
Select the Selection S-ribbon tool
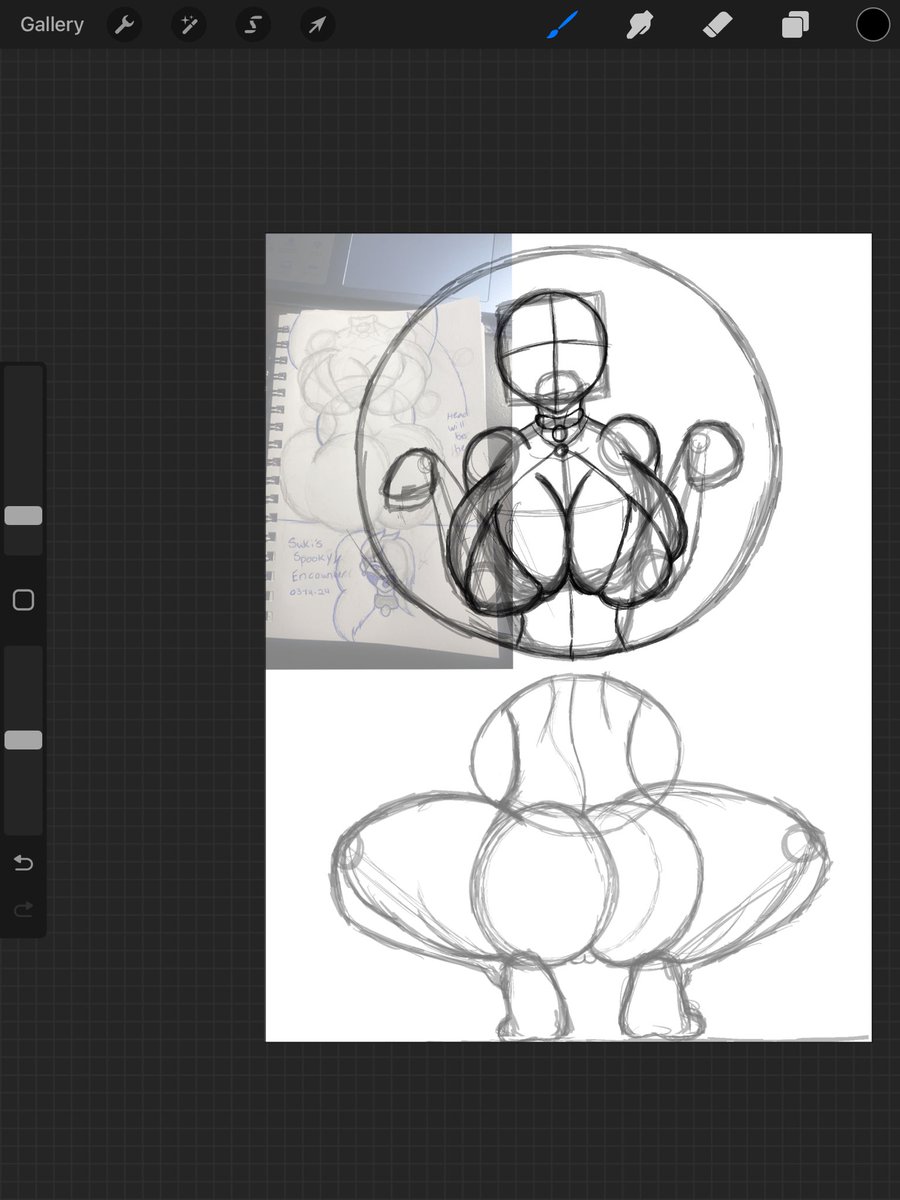tap(253, 25)
